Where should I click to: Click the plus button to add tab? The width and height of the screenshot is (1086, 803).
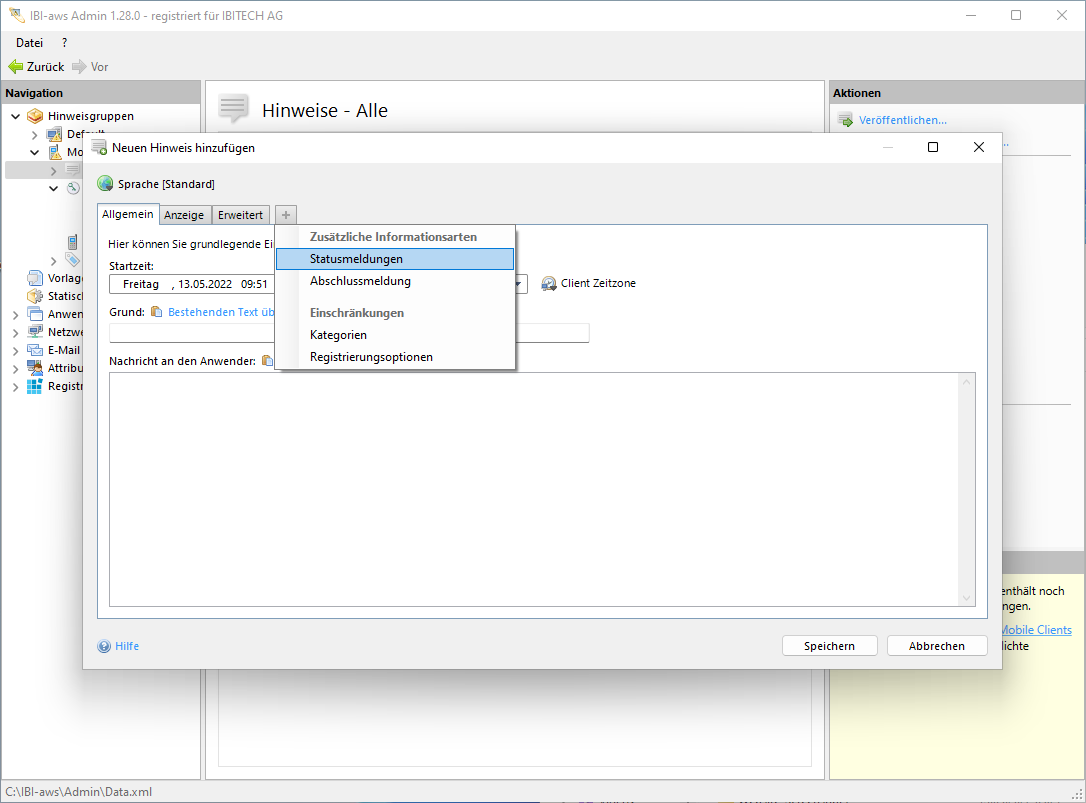click(286, 215)
